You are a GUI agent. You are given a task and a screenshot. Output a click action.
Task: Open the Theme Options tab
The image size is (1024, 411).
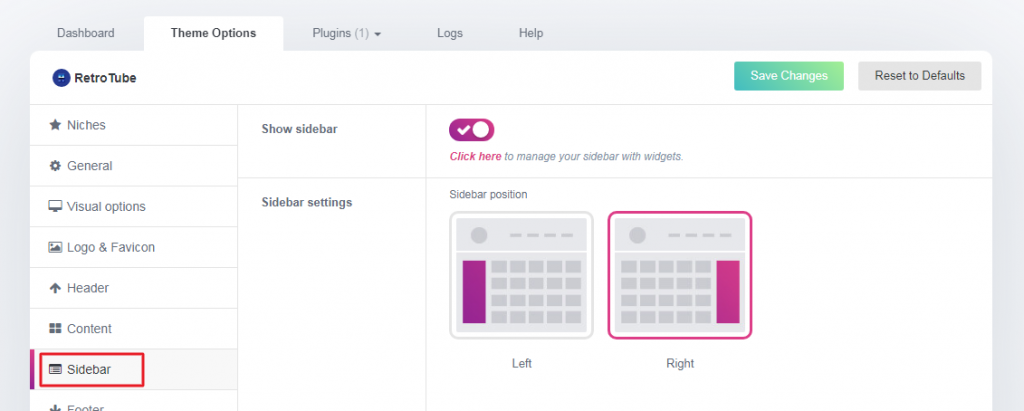(213, 33)
